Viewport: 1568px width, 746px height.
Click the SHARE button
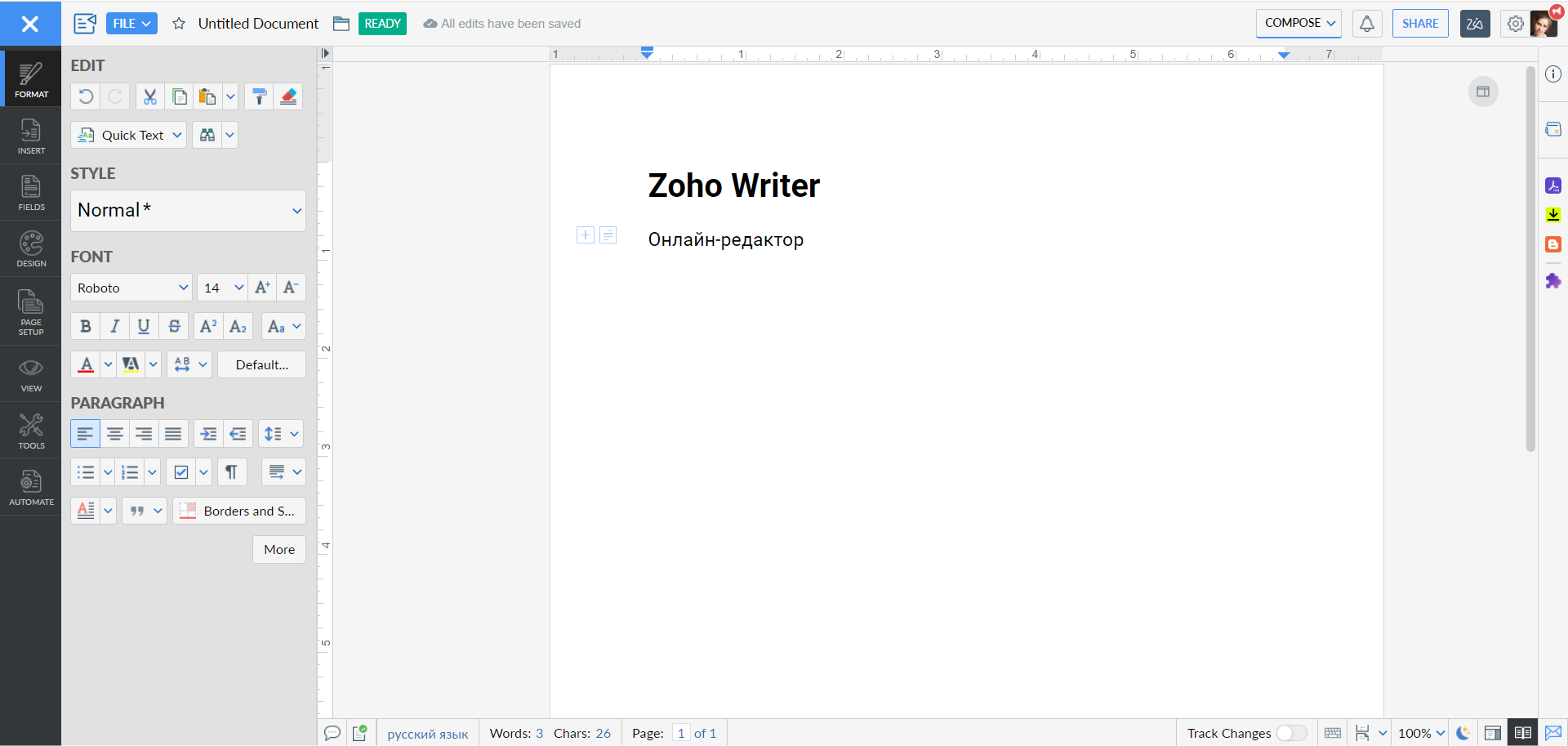pos(1420,24)
